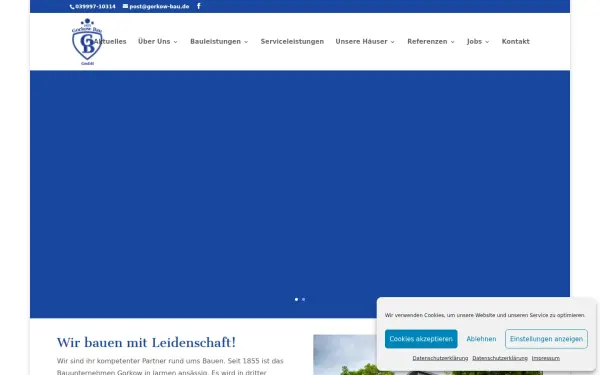Decline cookies via Ablehnen
600x375 pixels.
pos(481,339)
